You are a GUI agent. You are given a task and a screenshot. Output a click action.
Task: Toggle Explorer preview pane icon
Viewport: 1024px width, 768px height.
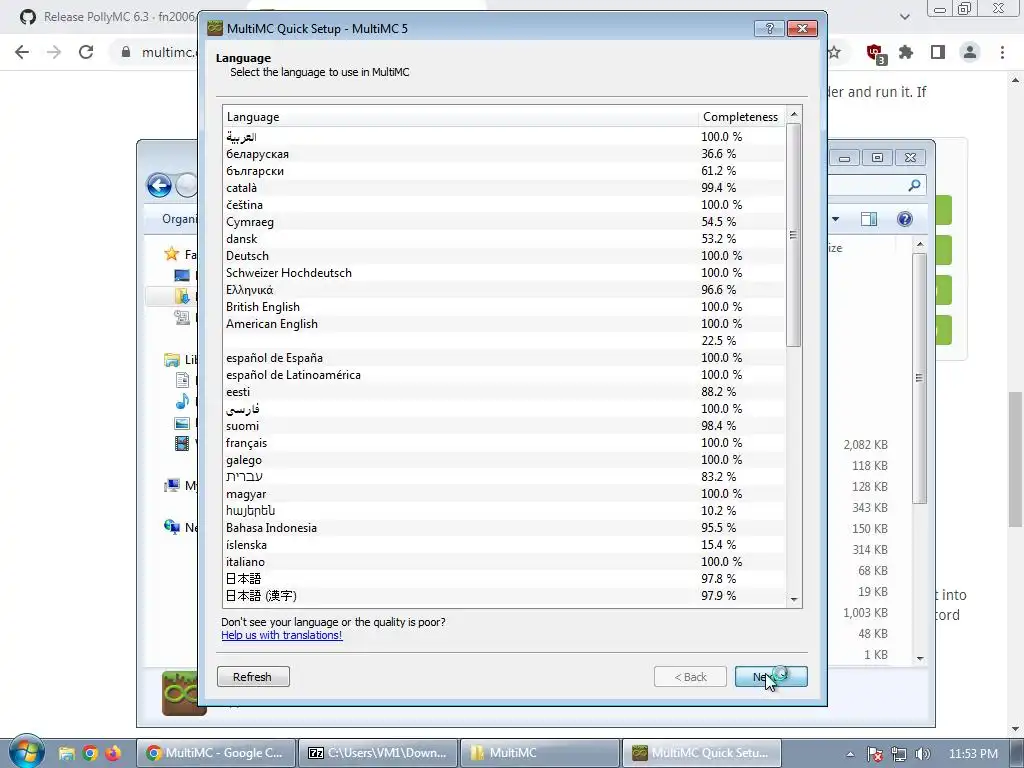[869, 219]
